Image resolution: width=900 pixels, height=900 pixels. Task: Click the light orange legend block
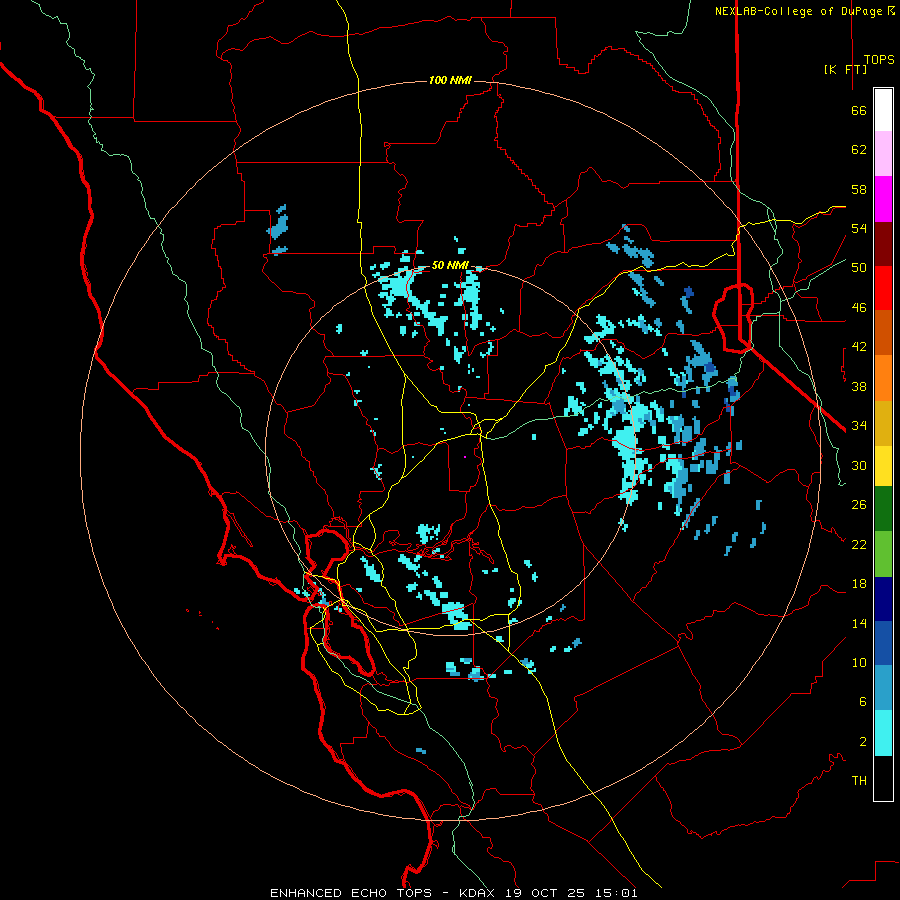pos(883,378)
